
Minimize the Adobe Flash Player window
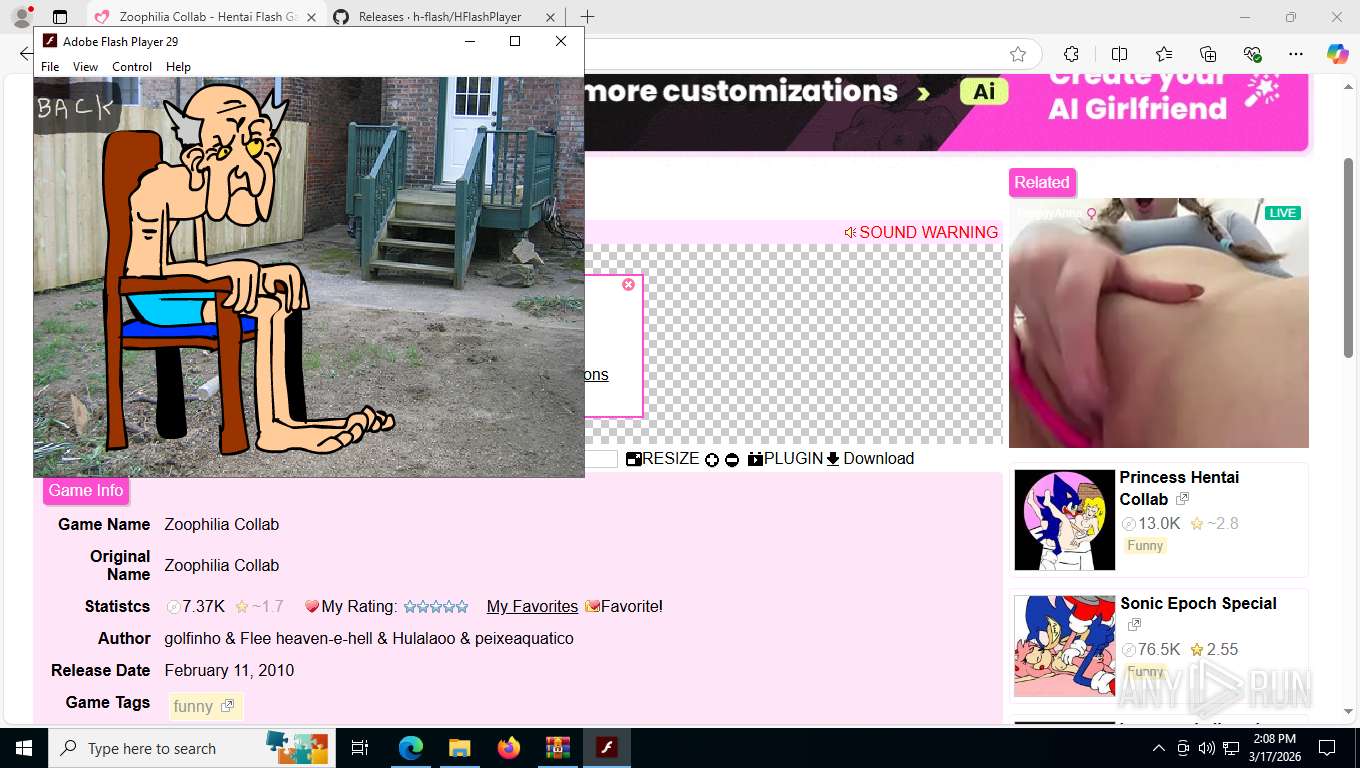tap(470, 41)
